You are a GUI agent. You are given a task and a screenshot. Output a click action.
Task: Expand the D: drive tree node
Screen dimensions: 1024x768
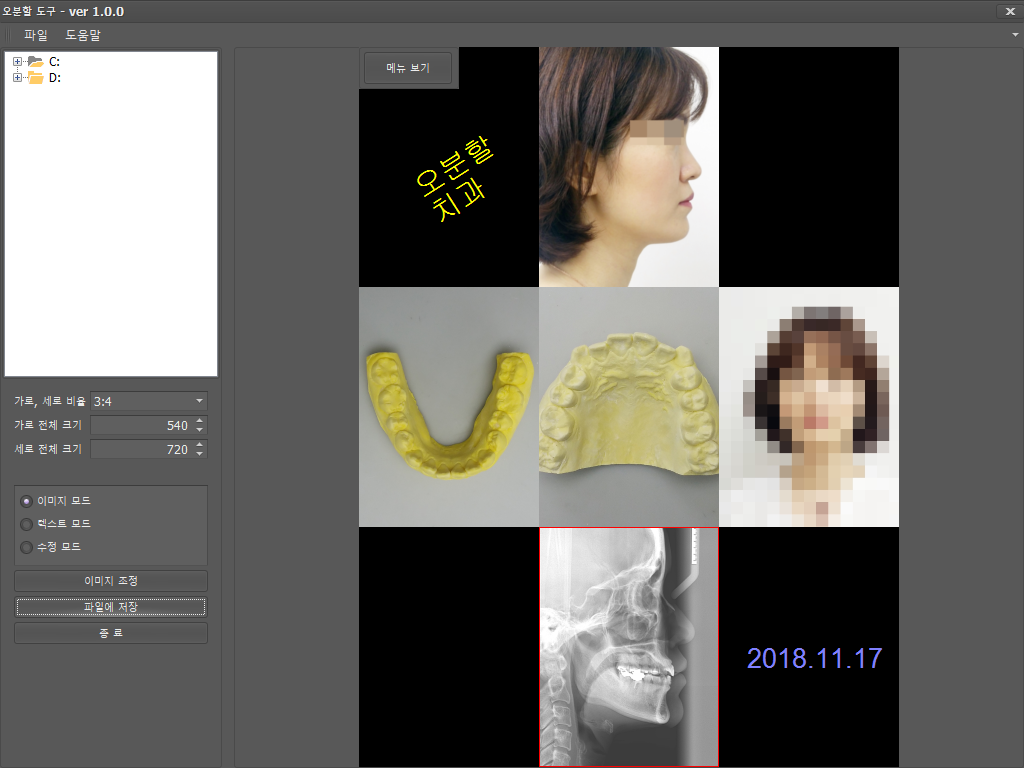tap(17, 78)
